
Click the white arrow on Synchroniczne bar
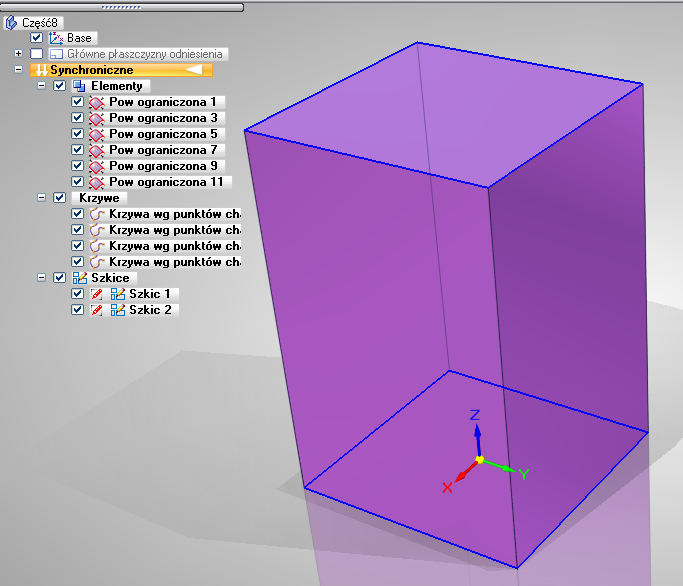[194, 70]
